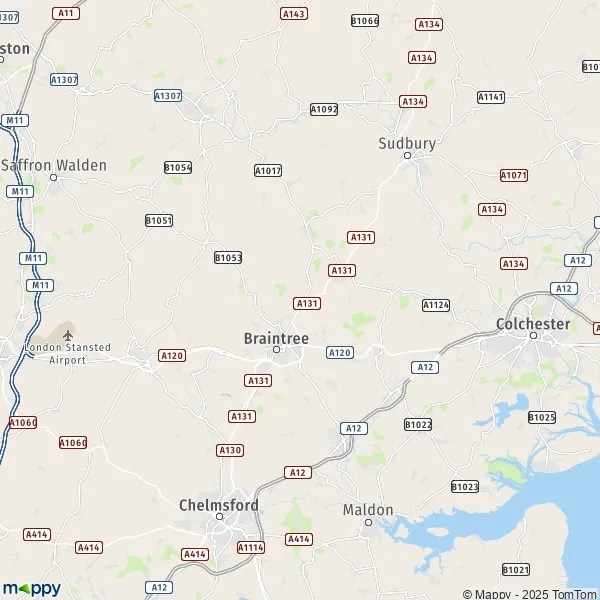Select the Colchester city marker dot

[x=533, y=336]
